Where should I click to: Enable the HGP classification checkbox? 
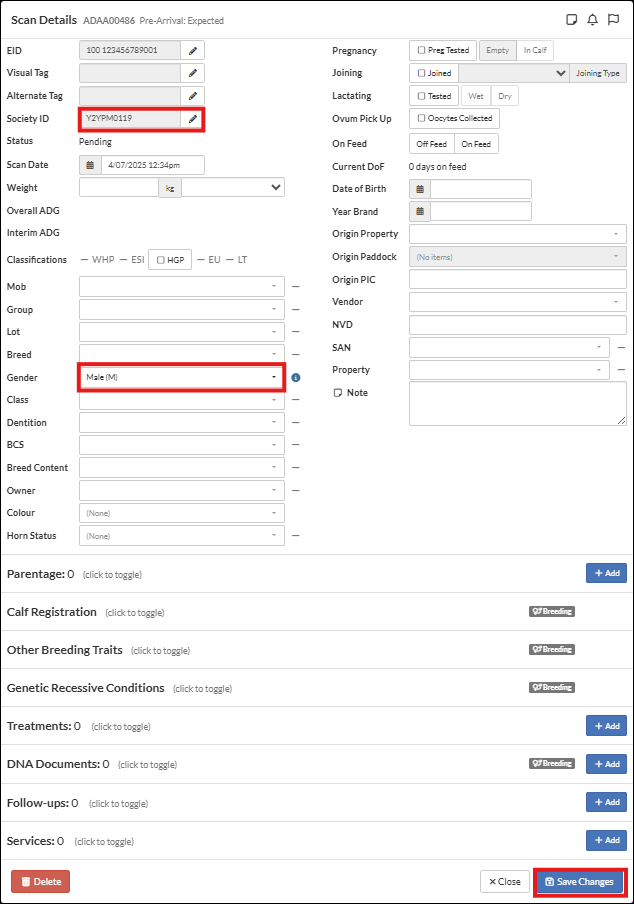pos(161,260)
